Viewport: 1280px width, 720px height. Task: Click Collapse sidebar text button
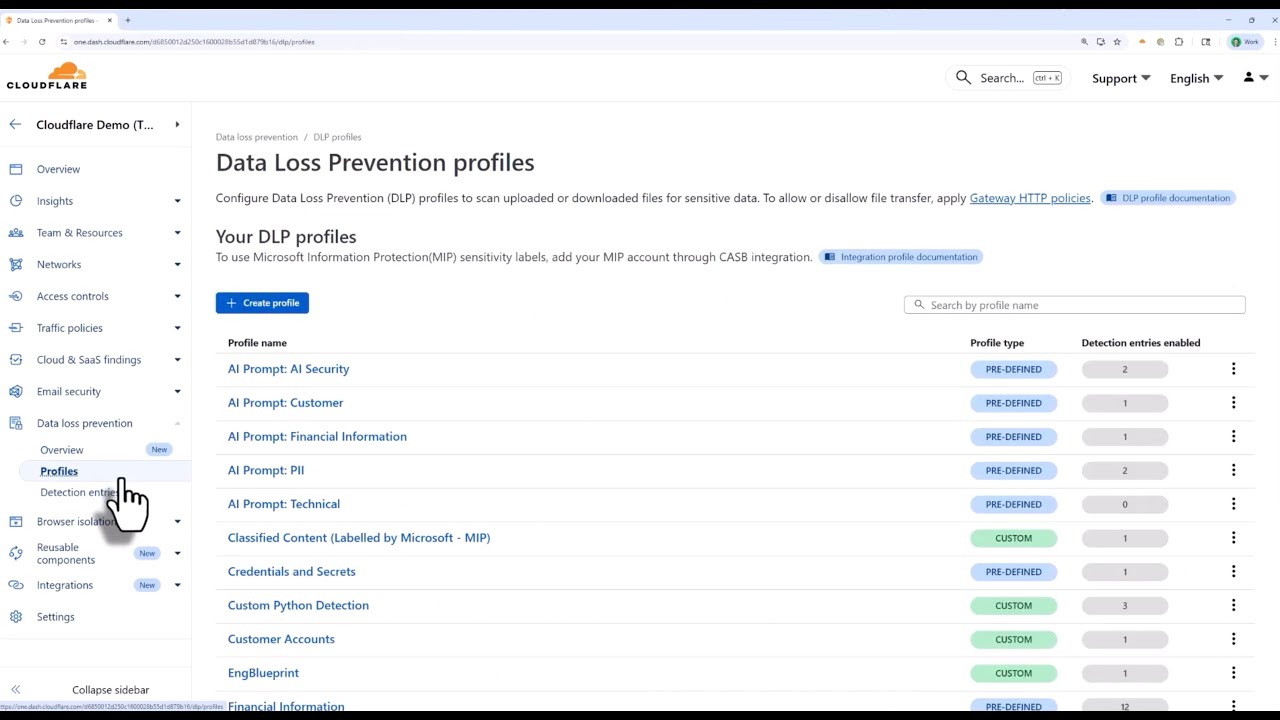click(110, 690)
